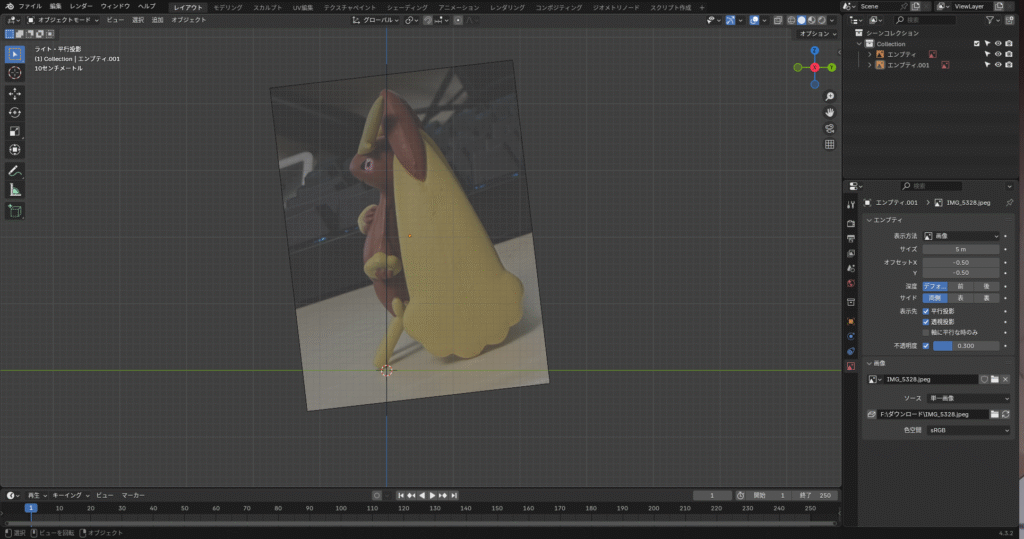Hide エンプティ in viewport via eye icon

[x=998, y=54]
